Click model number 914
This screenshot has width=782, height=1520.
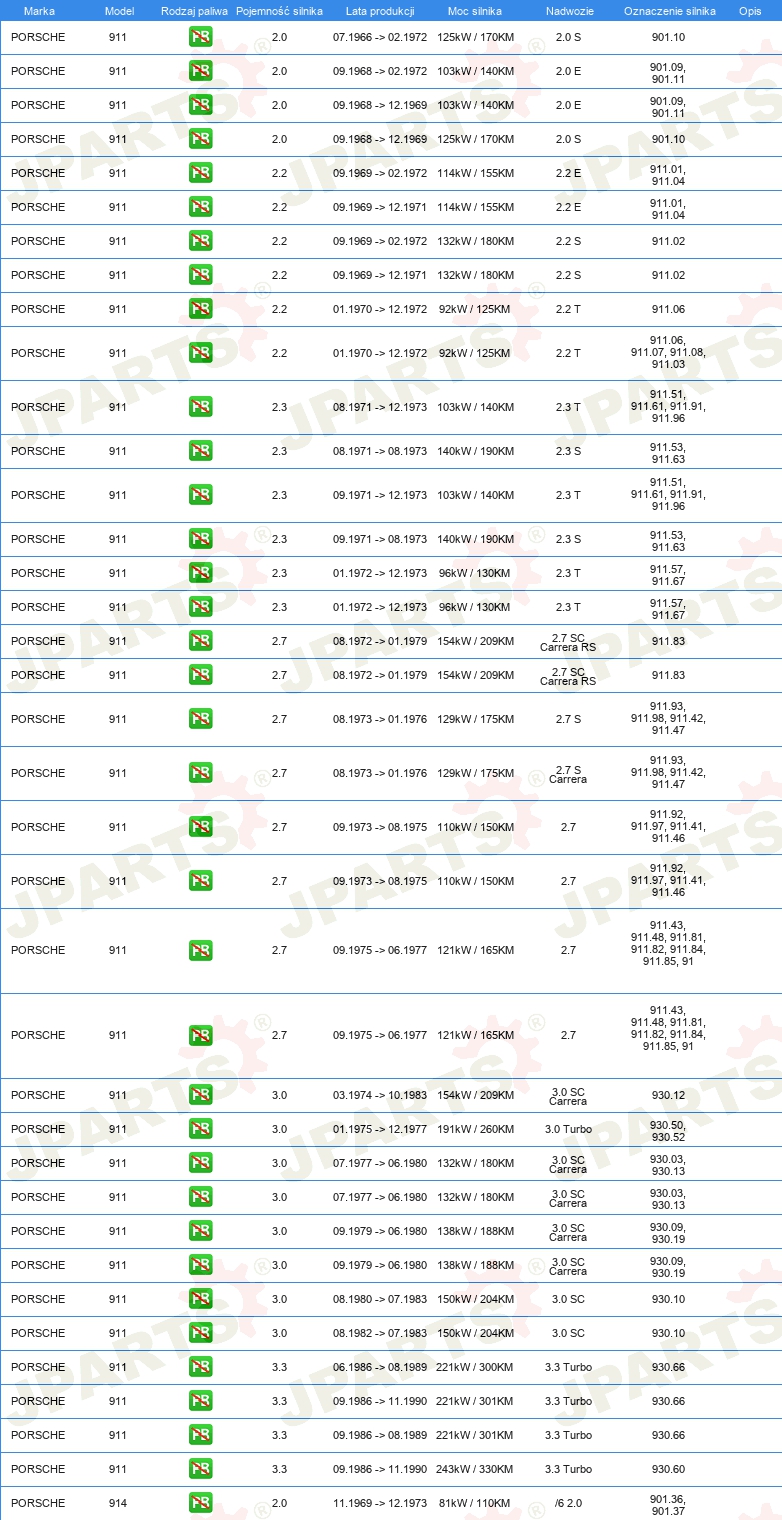pyautogui.click(x=118, y=1503)
